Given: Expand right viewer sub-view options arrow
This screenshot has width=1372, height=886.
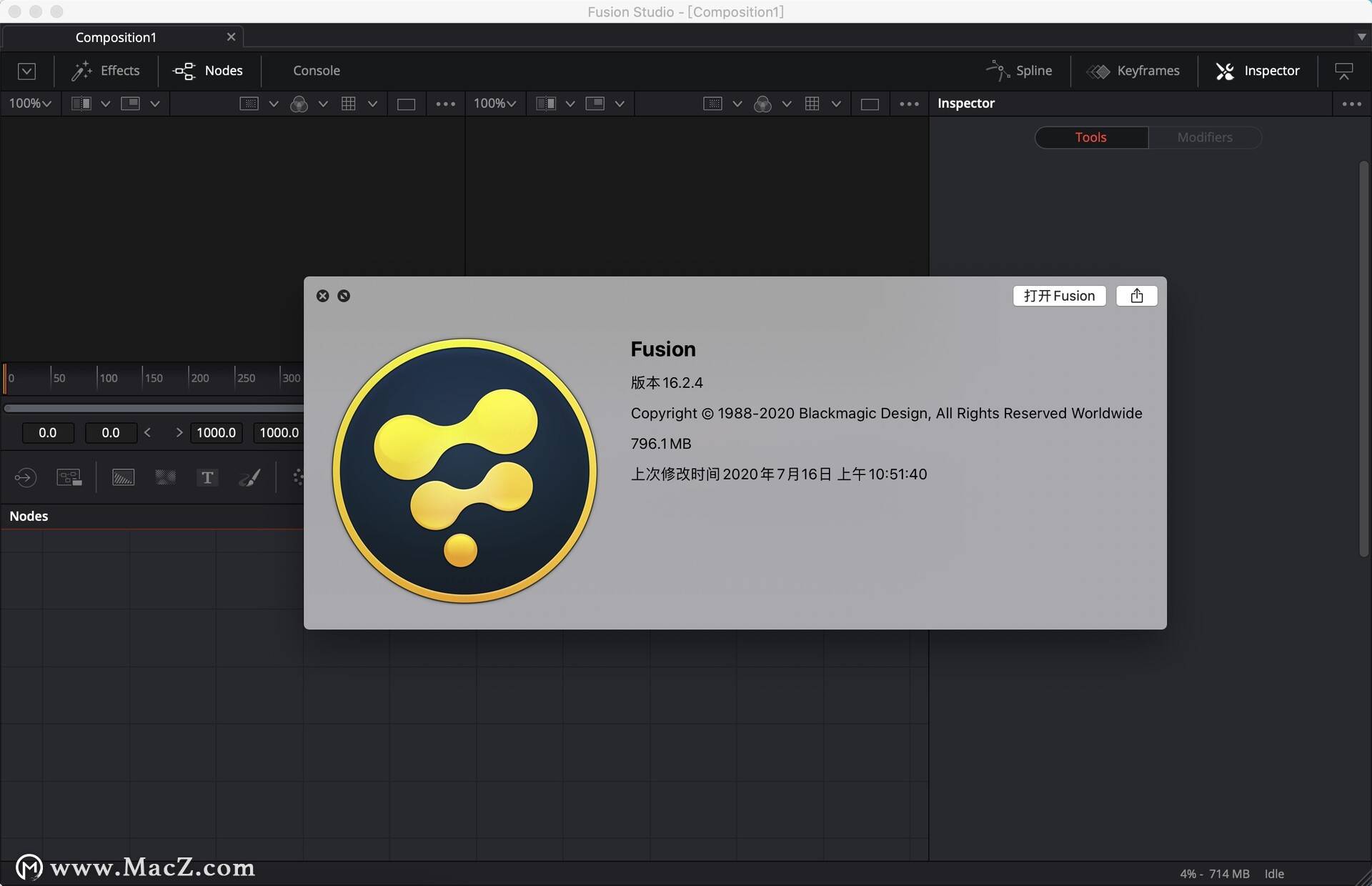Looking at the screenshot, I should click(x=620, y=104).
